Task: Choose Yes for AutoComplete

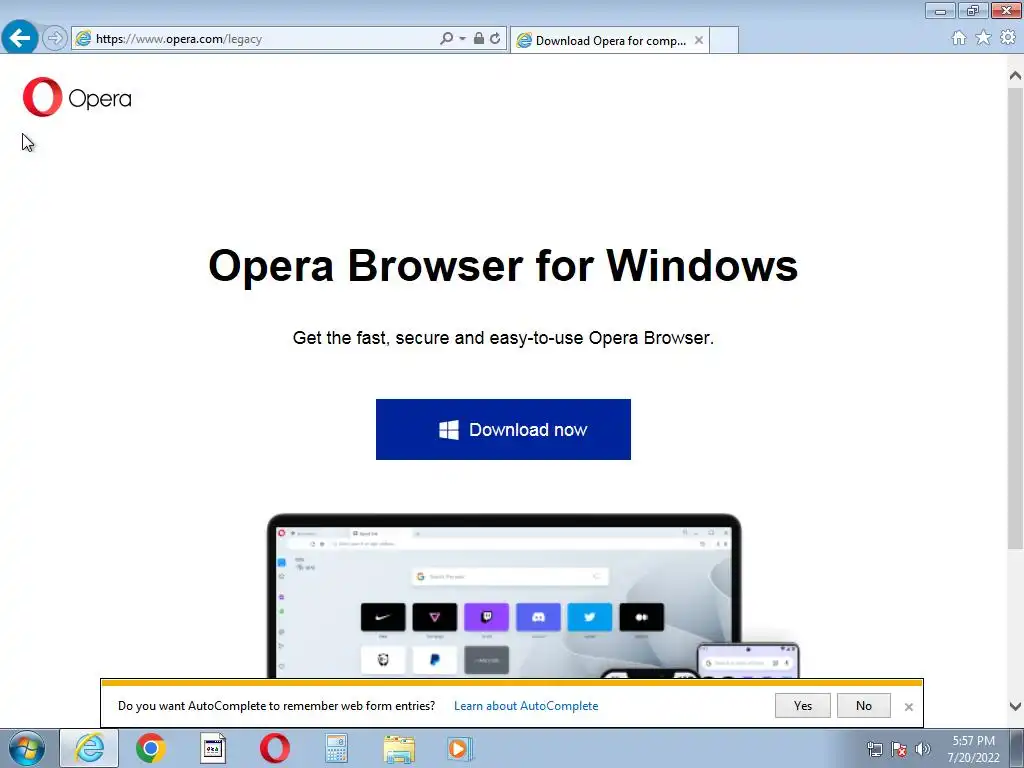Action: (x=803, y=706)
